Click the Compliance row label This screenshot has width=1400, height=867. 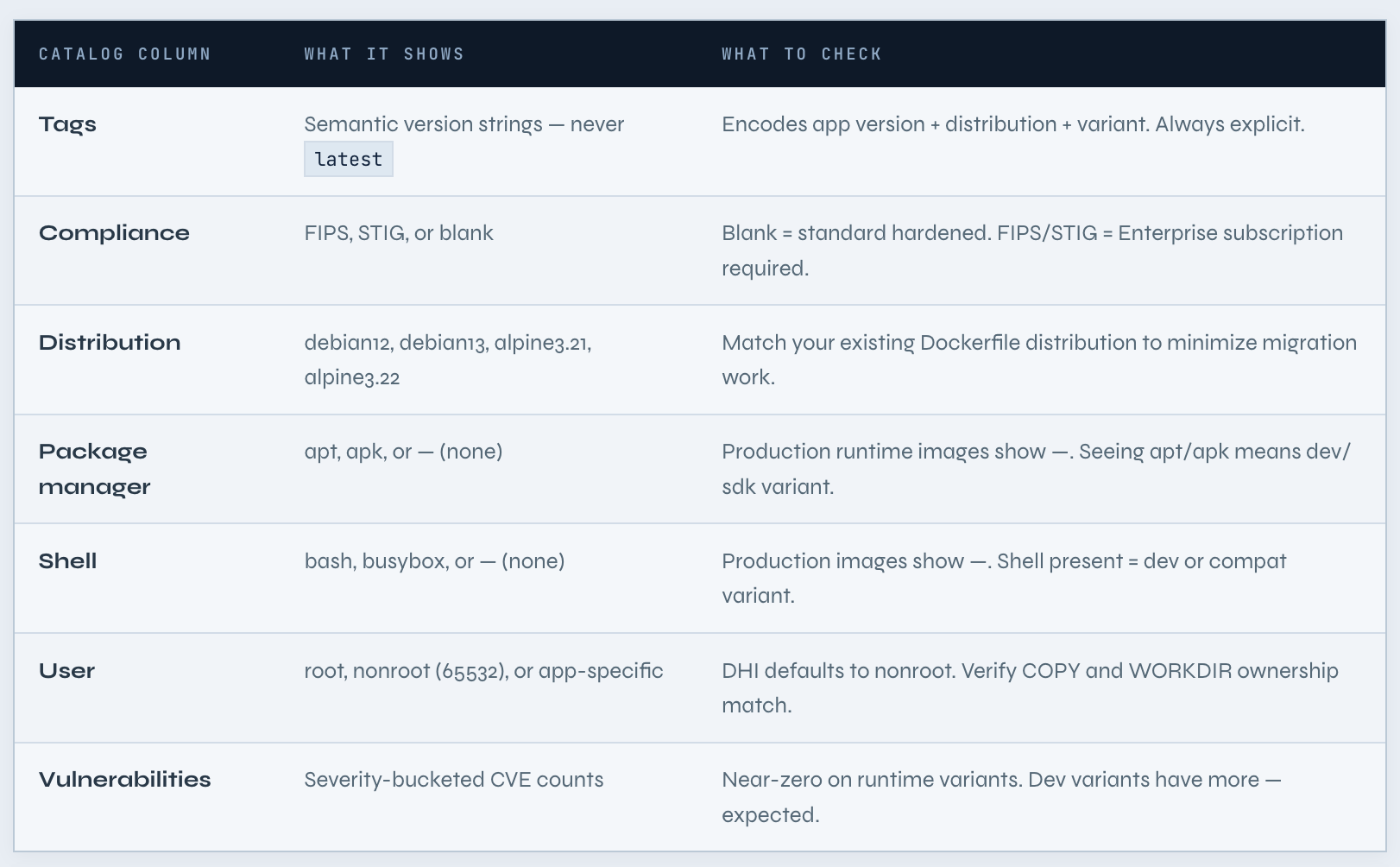pyautogui.click(x=114, y=233)
